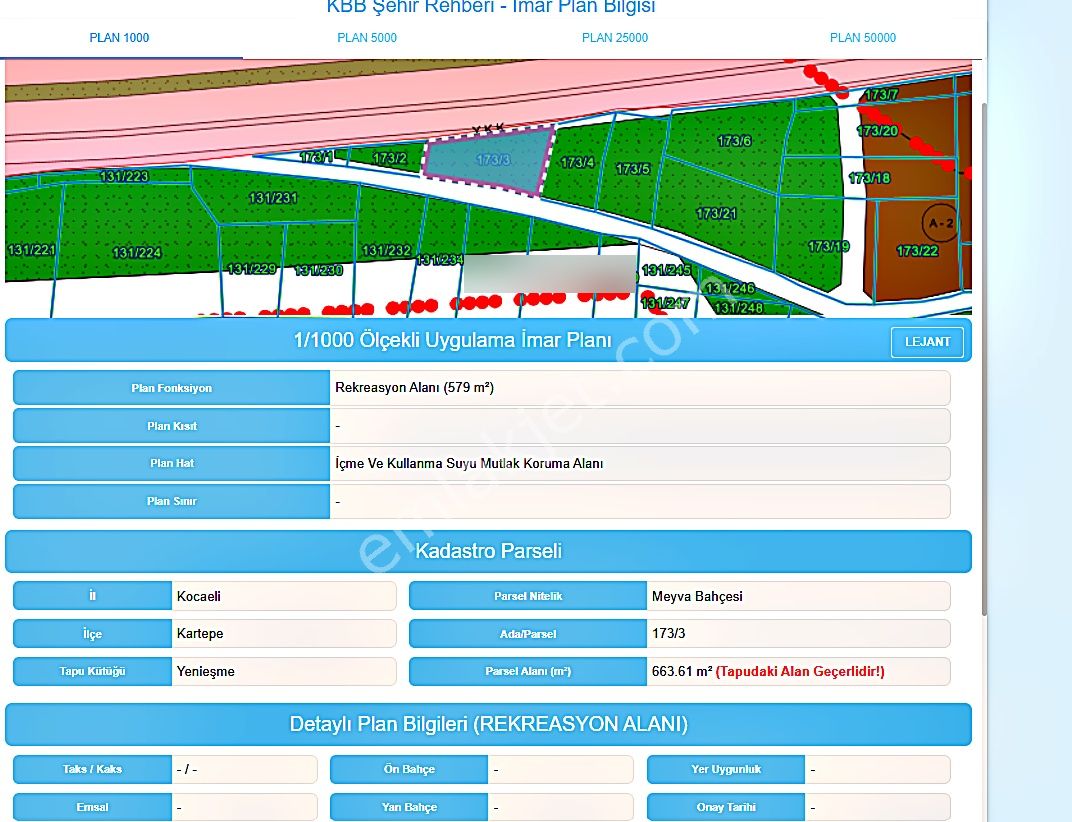This screenshot has width=1072, height=822.
Task: Select the Ada/Parsel value 173/3
Action: point(798,634)
